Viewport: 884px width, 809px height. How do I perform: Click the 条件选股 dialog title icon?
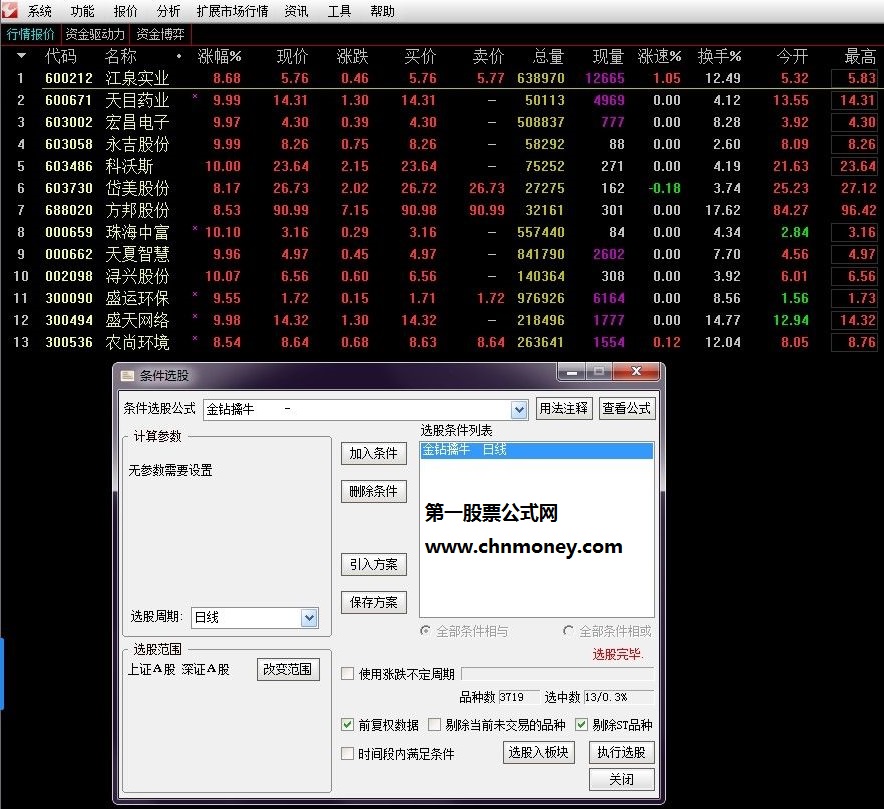click(128, 375)
